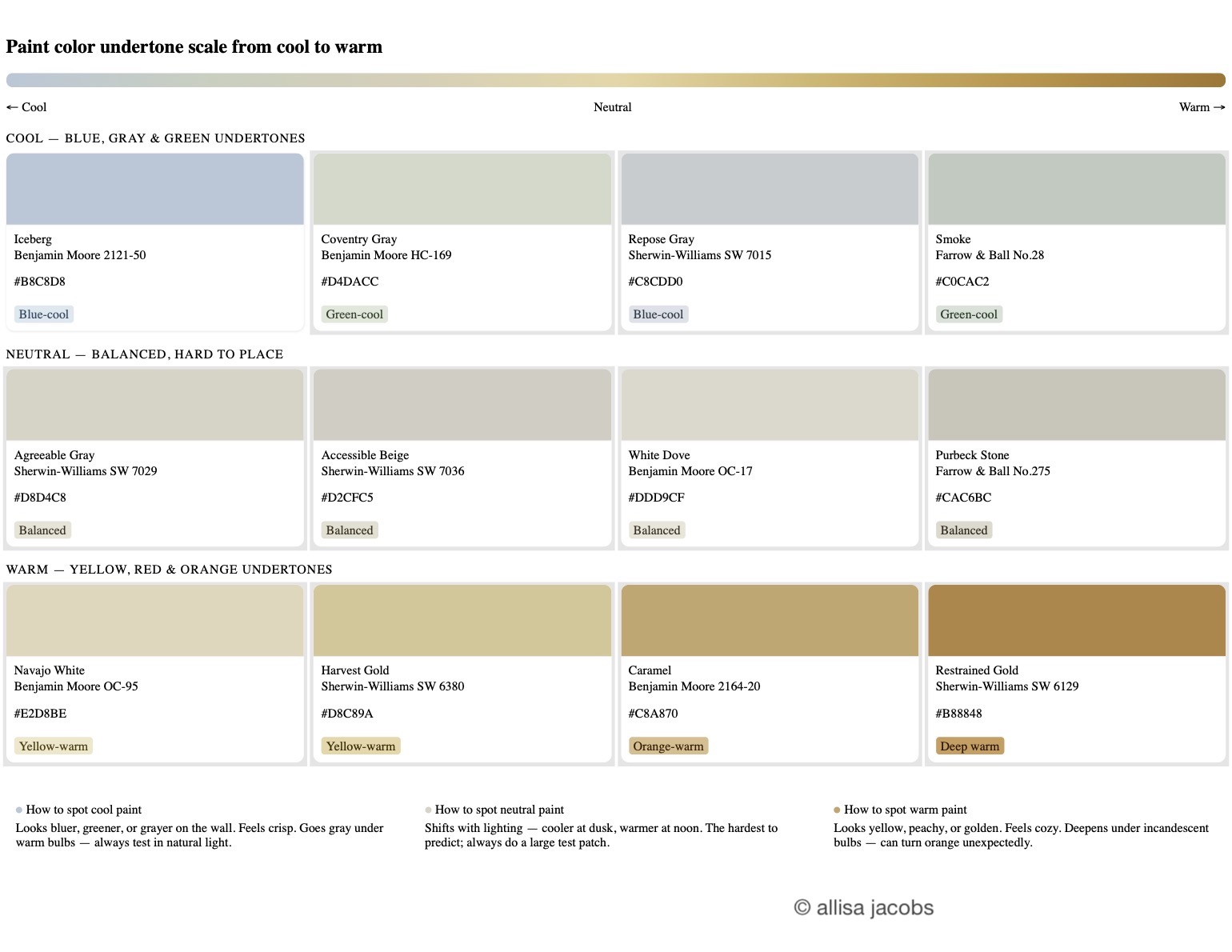Select the Agreeable Gray swatch
The image size is (1232, 952).
click(154, 405)
